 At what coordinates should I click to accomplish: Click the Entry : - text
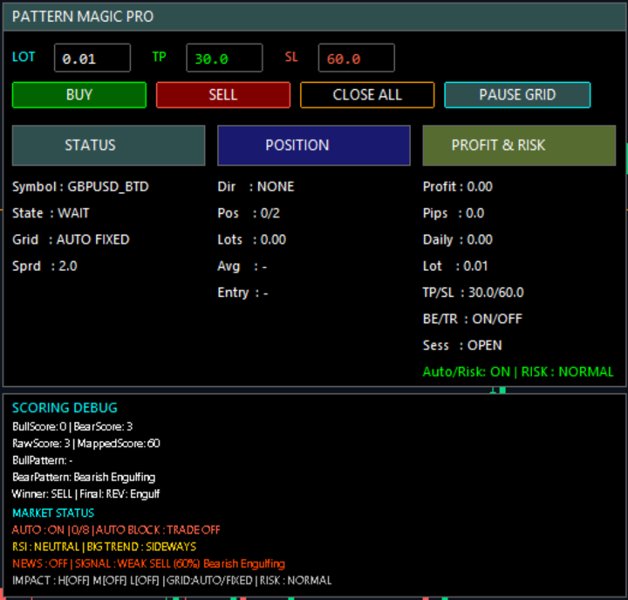click(243, 292)
